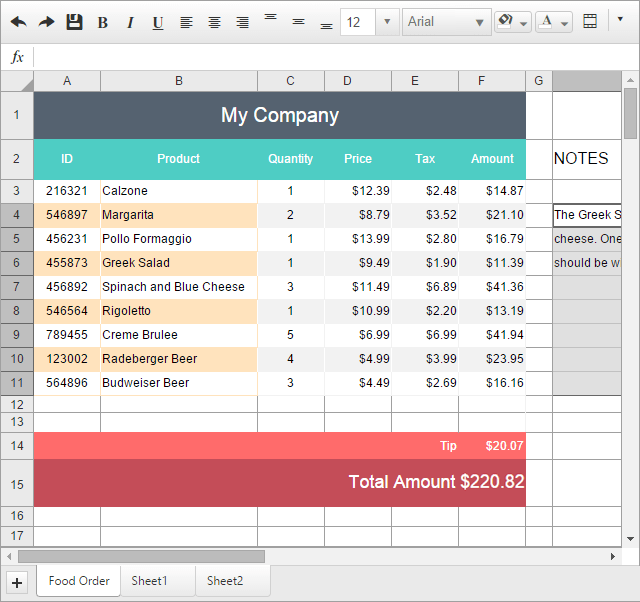The image size is (640, 602).
Task: Toggle Underline formatting
Action: pyautogui.click(x=158, y=22)
